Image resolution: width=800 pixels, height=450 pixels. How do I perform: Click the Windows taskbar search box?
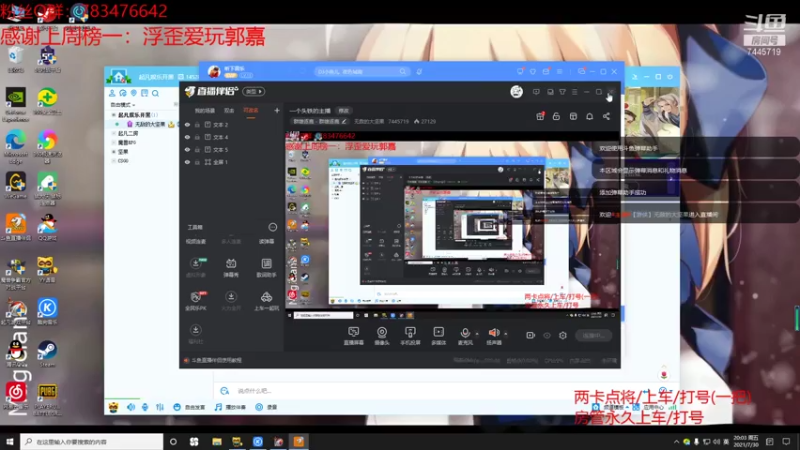point(92,441)
